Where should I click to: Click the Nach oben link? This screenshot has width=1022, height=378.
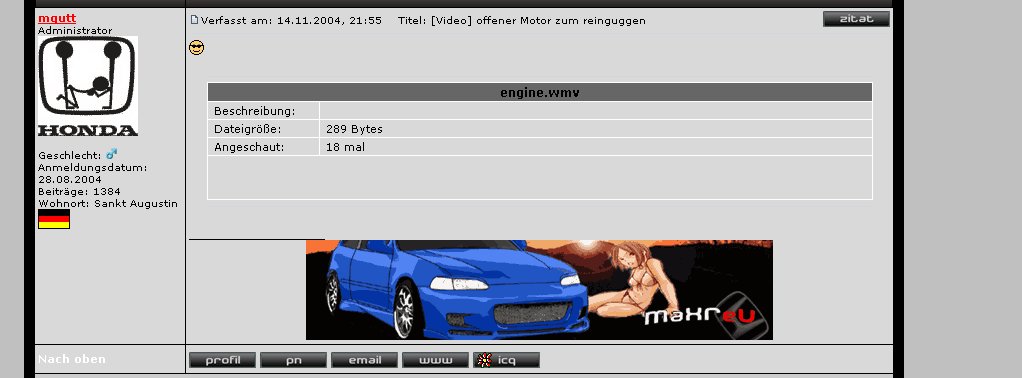[72, 359]
